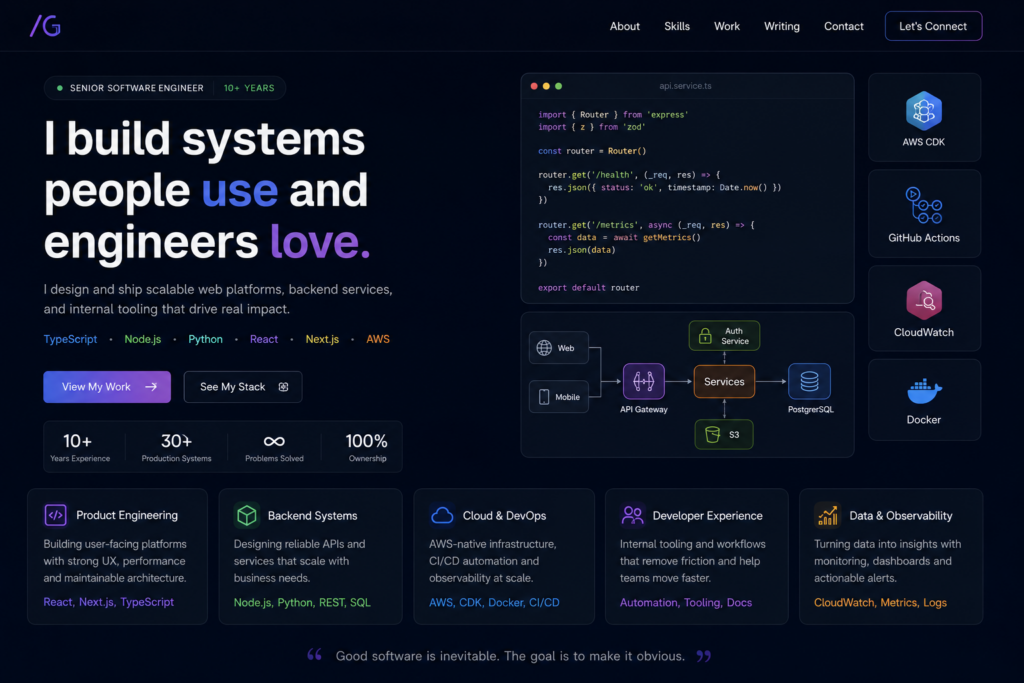Open the Product Engineering card
This screenshot has width=1024, height=683.
(x=118, y=556)
